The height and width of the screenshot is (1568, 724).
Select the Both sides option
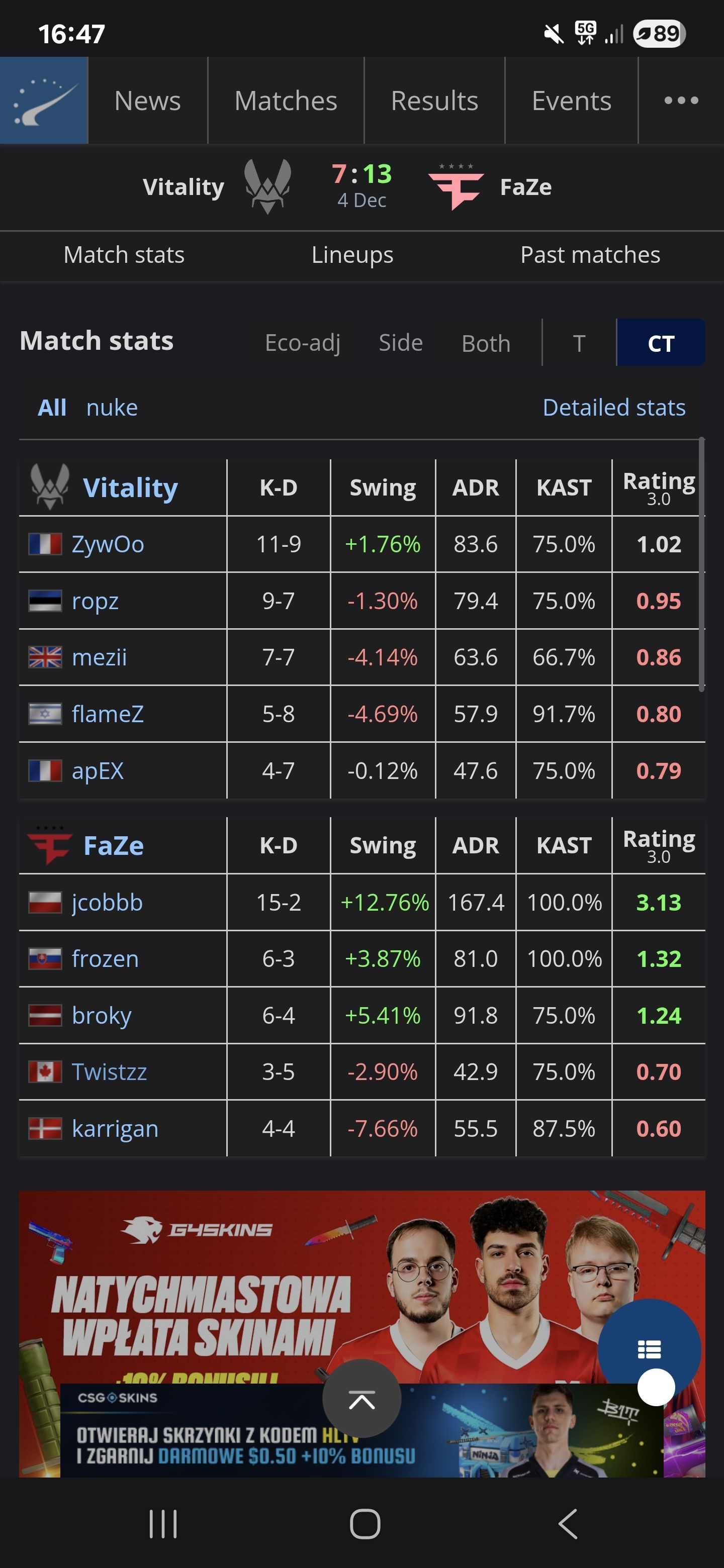(485, 343)
